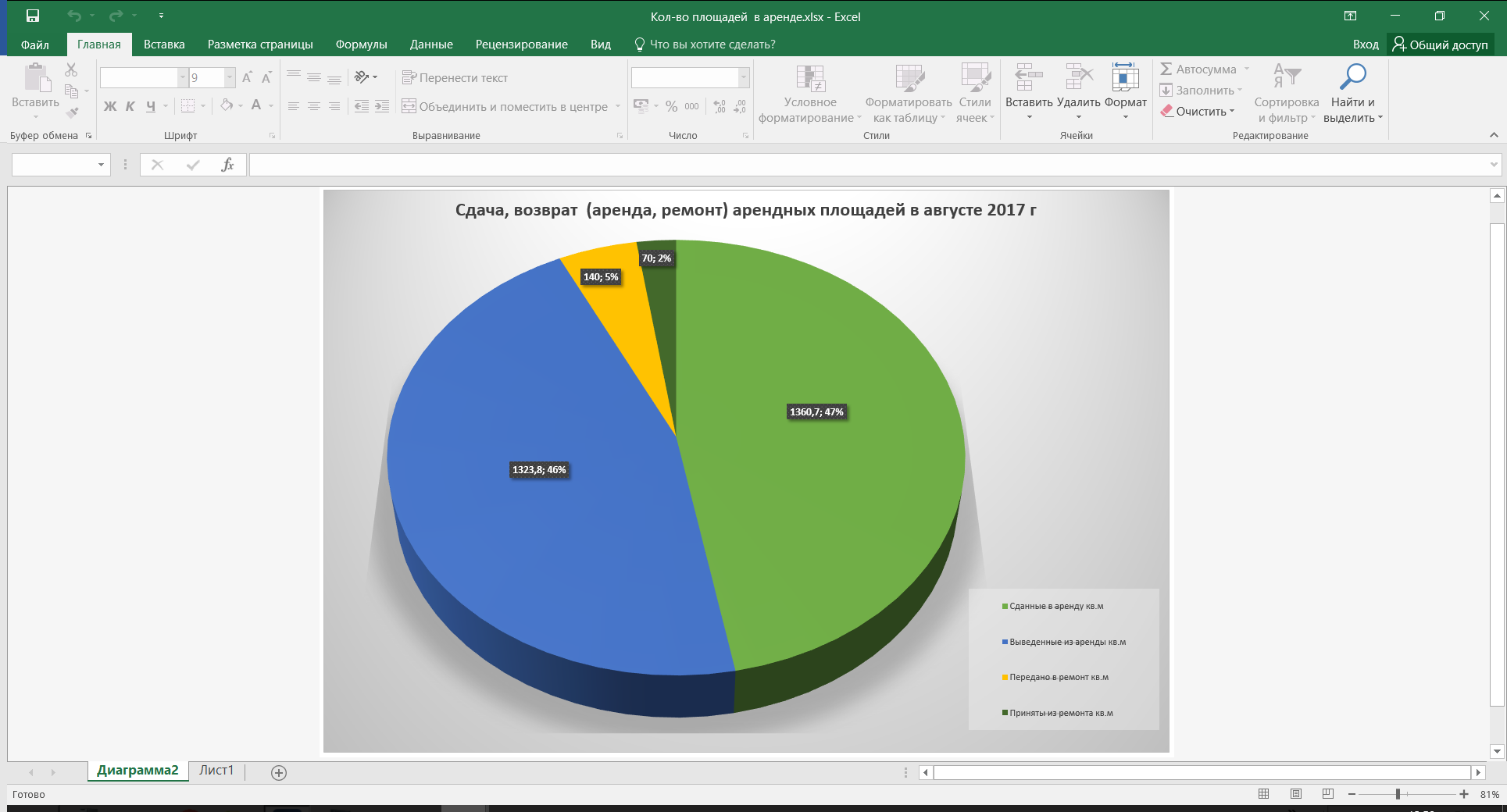Viewport: 1507px width, 812px height.
Task: Click the Общий доступ share button
Action: pos(1441,45)
